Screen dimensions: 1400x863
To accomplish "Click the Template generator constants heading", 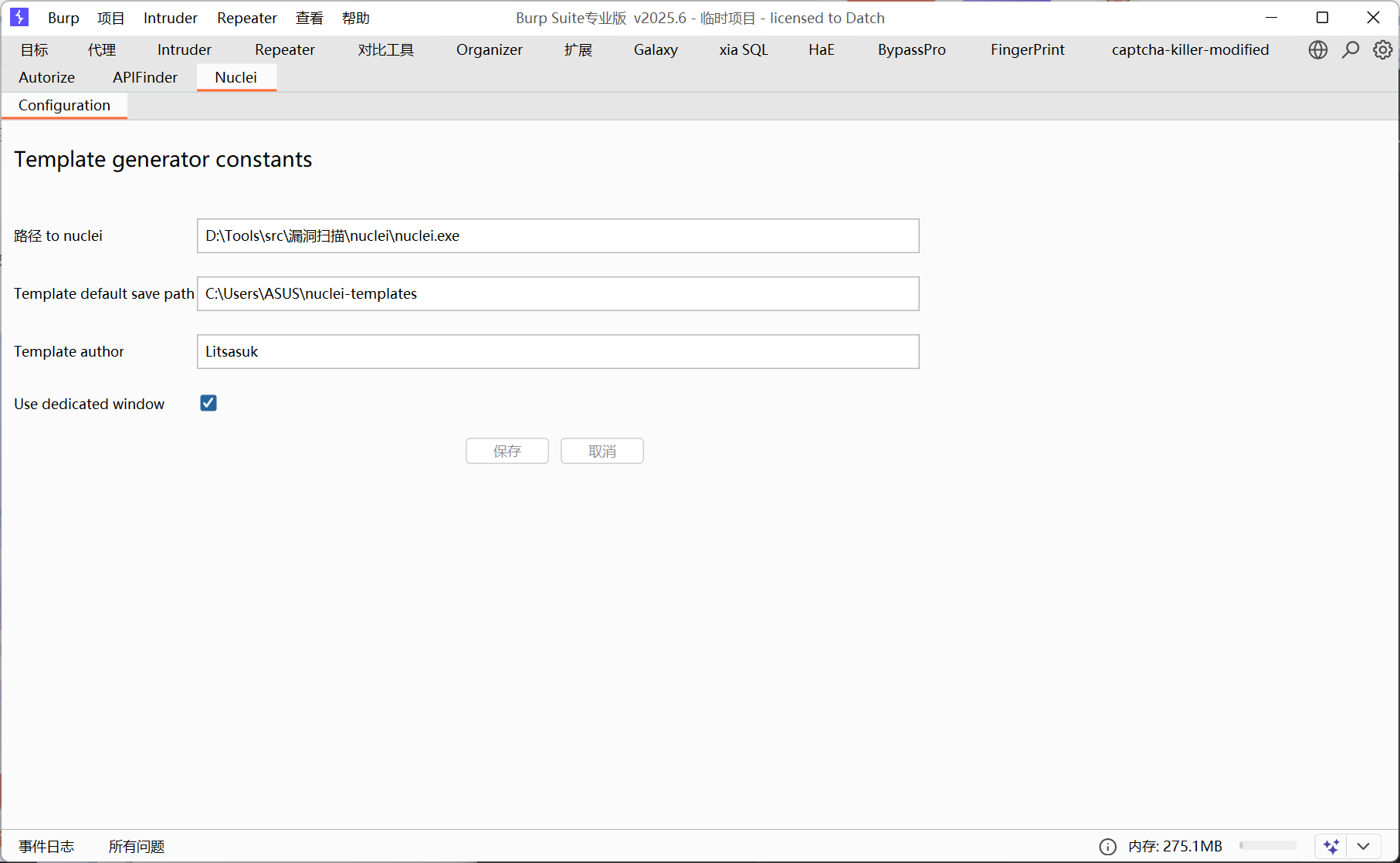I will [x=163, y=160].
